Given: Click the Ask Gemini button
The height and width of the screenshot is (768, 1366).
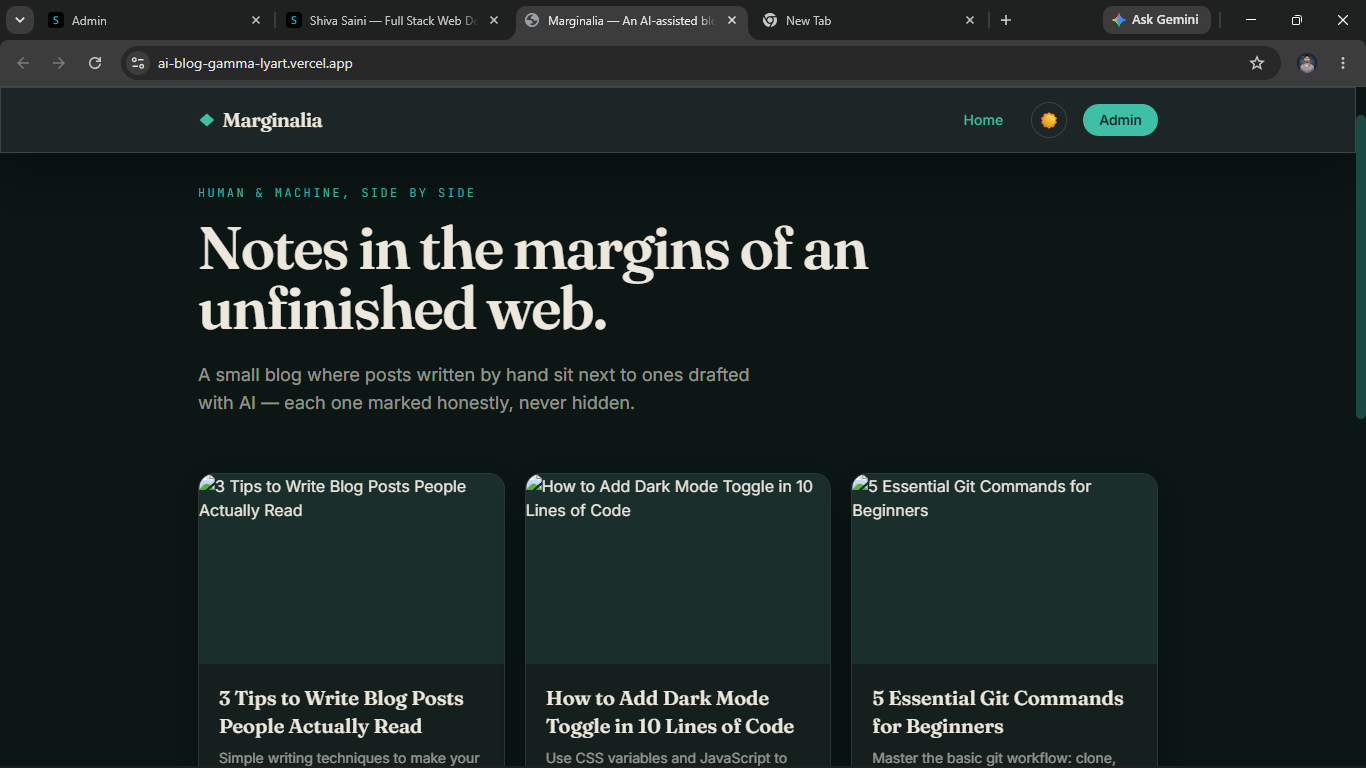Looking at the screenshot, I should 1156,20.
